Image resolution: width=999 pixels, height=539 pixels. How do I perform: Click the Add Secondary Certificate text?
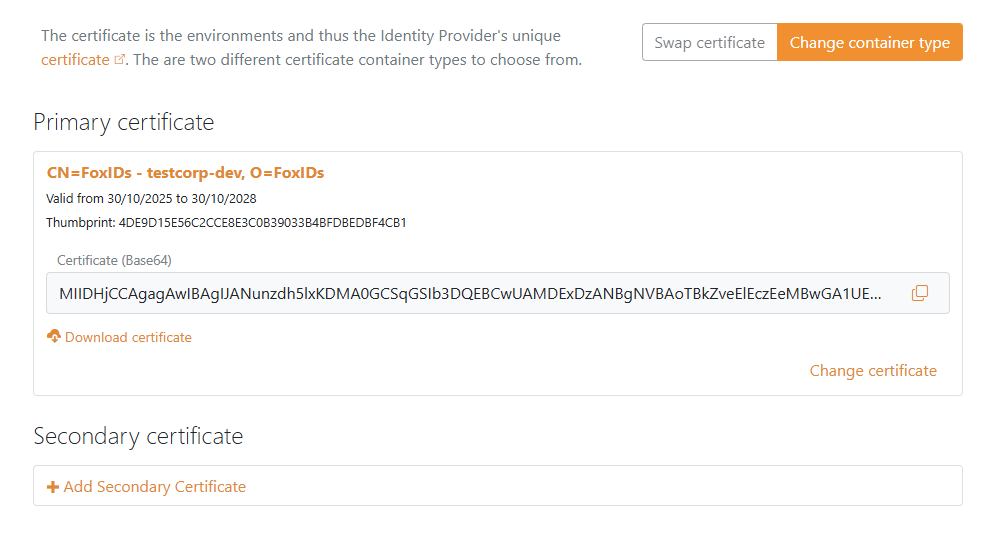(154, 487)
